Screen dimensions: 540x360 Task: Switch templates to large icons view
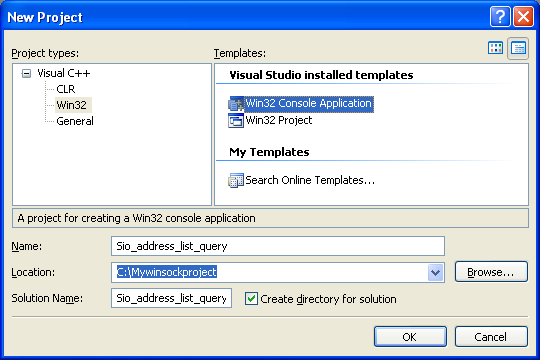click(x=495, y=48)
